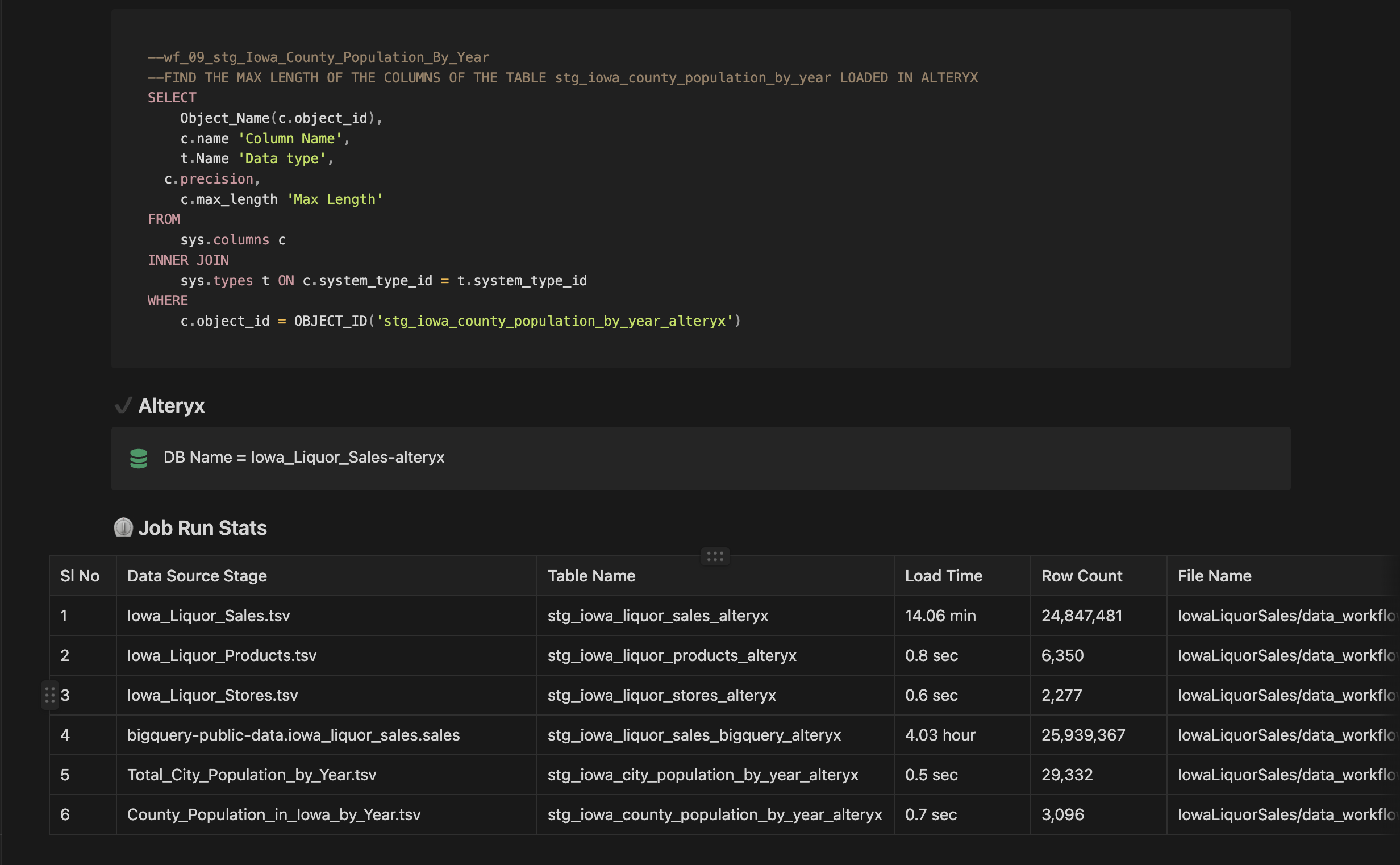This screenshot has height=865, width=1400.
Task: Click the INNER JOIN keyword line
Action: [188, 260]
